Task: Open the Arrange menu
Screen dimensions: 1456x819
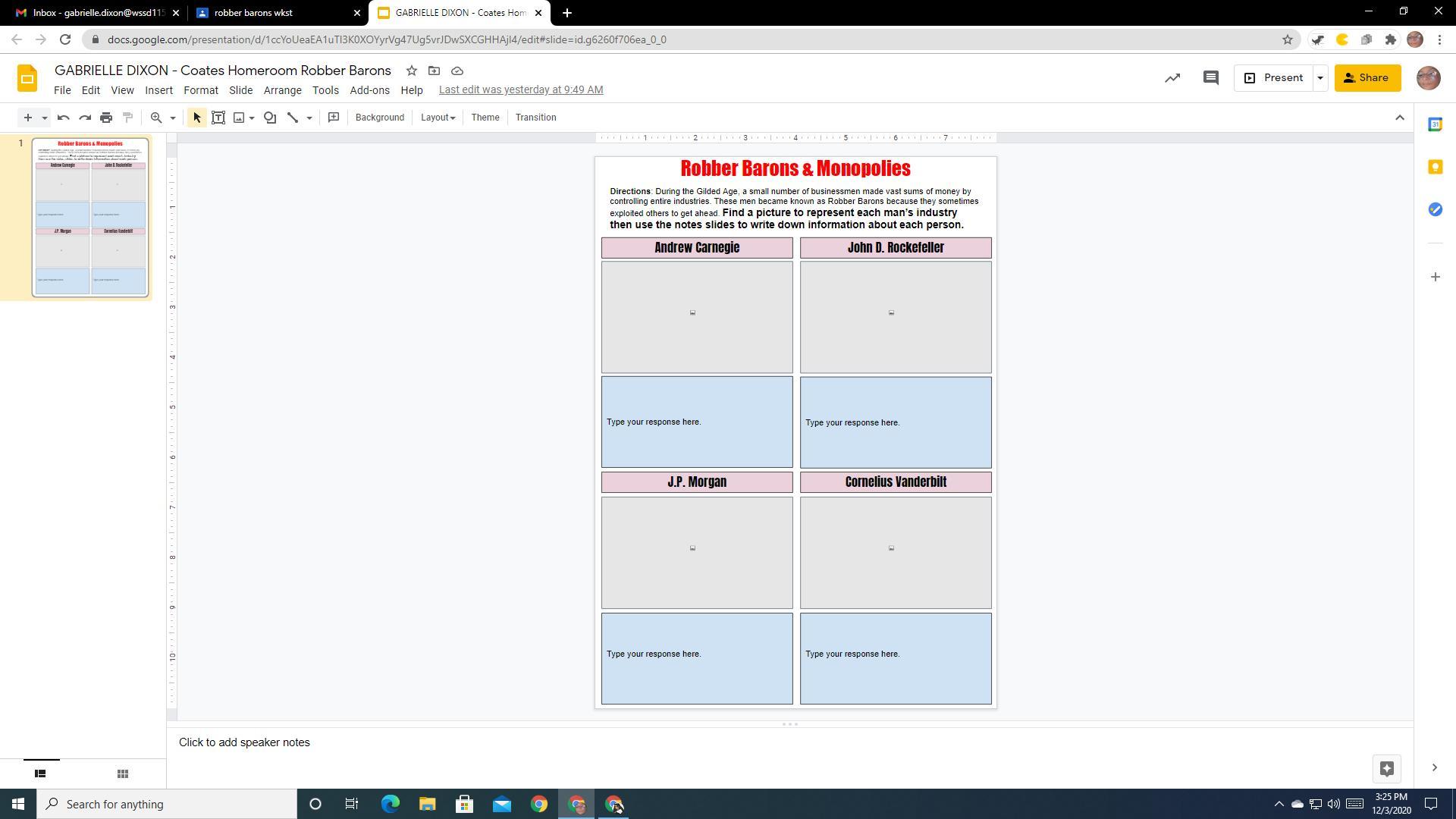Action: [282, 90]
